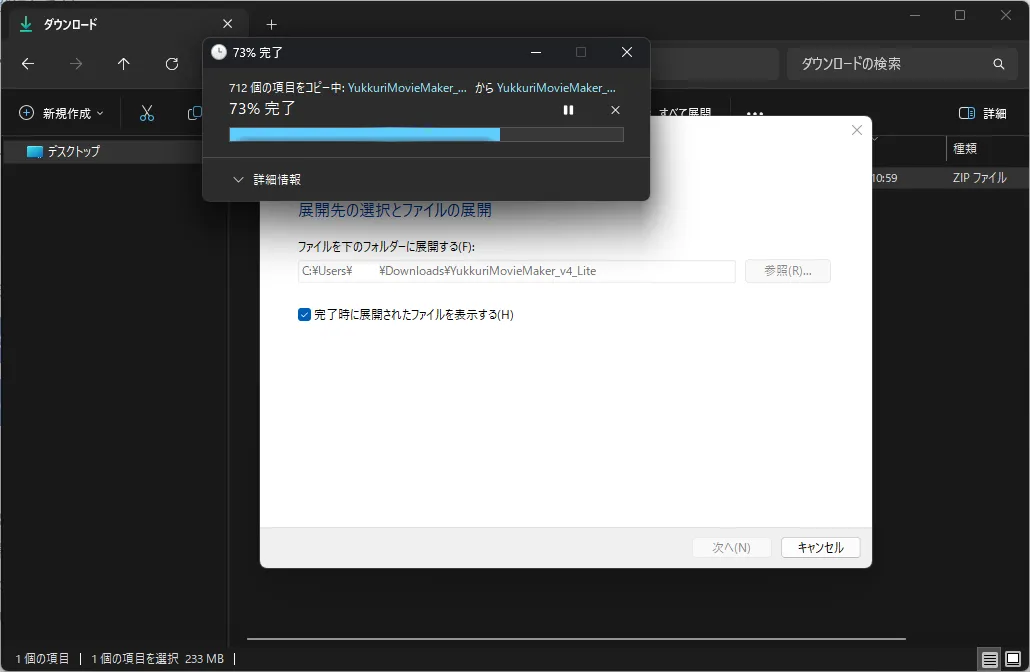Switch to details list view icon
Image resolution: width=1030 pixels, height=672 pixels.
pyautogui.click(x=989, y=658)
